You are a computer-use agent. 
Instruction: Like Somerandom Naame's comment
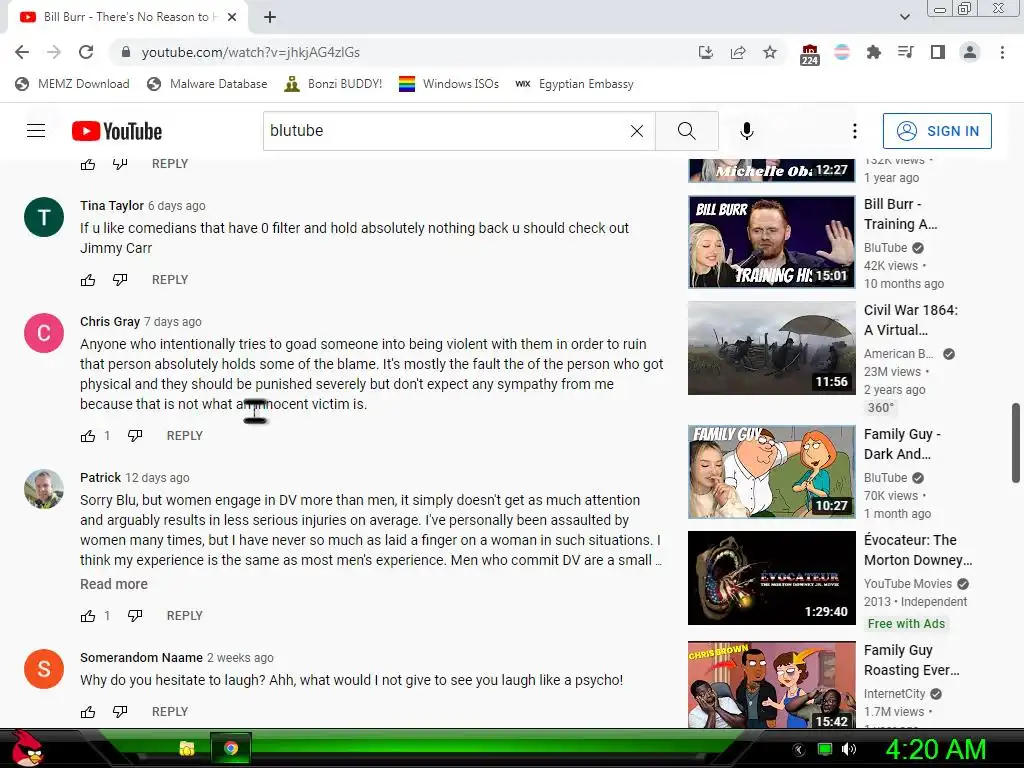click(x=88, y=712)
